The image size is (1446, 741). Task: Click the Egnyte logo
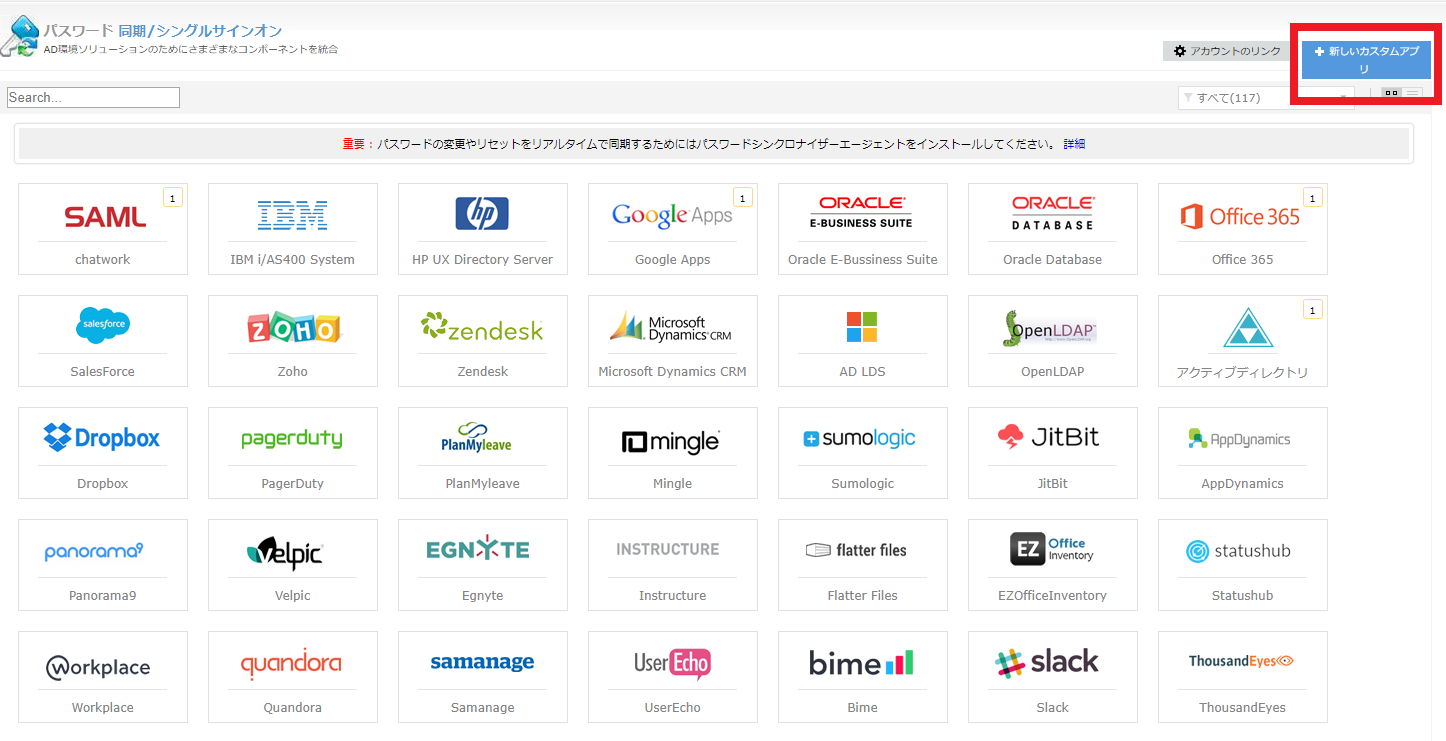[x=478, y=549]
